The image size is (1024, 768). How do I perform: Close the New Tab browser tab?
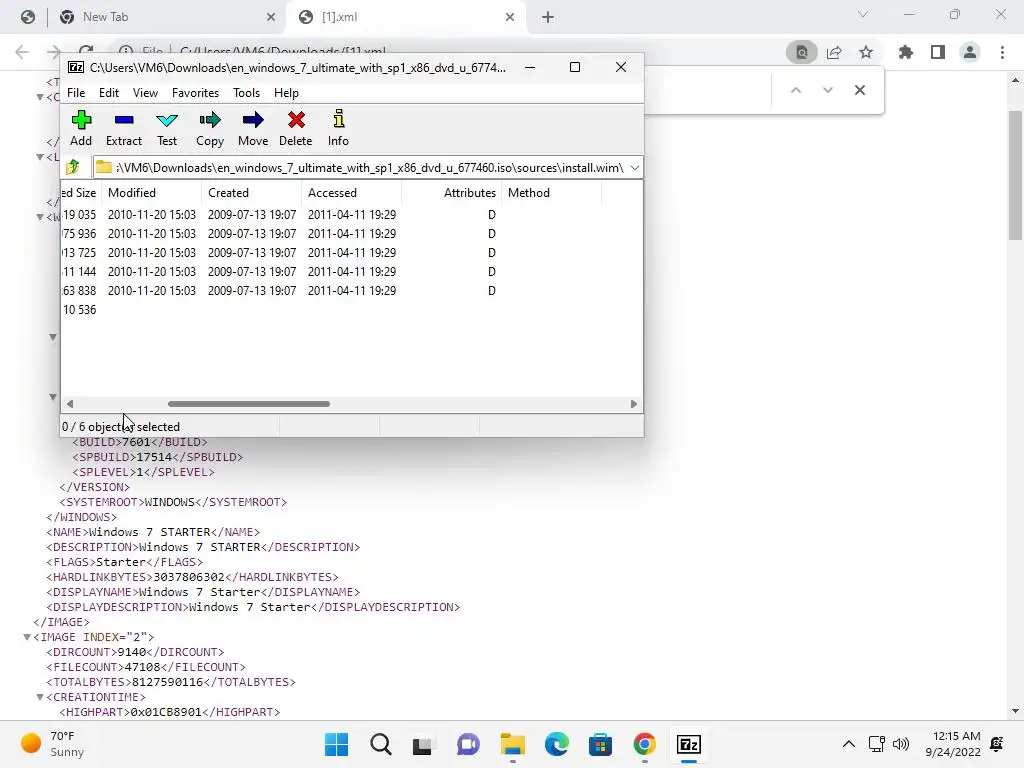pyautogui.click(x=271, y=17)
